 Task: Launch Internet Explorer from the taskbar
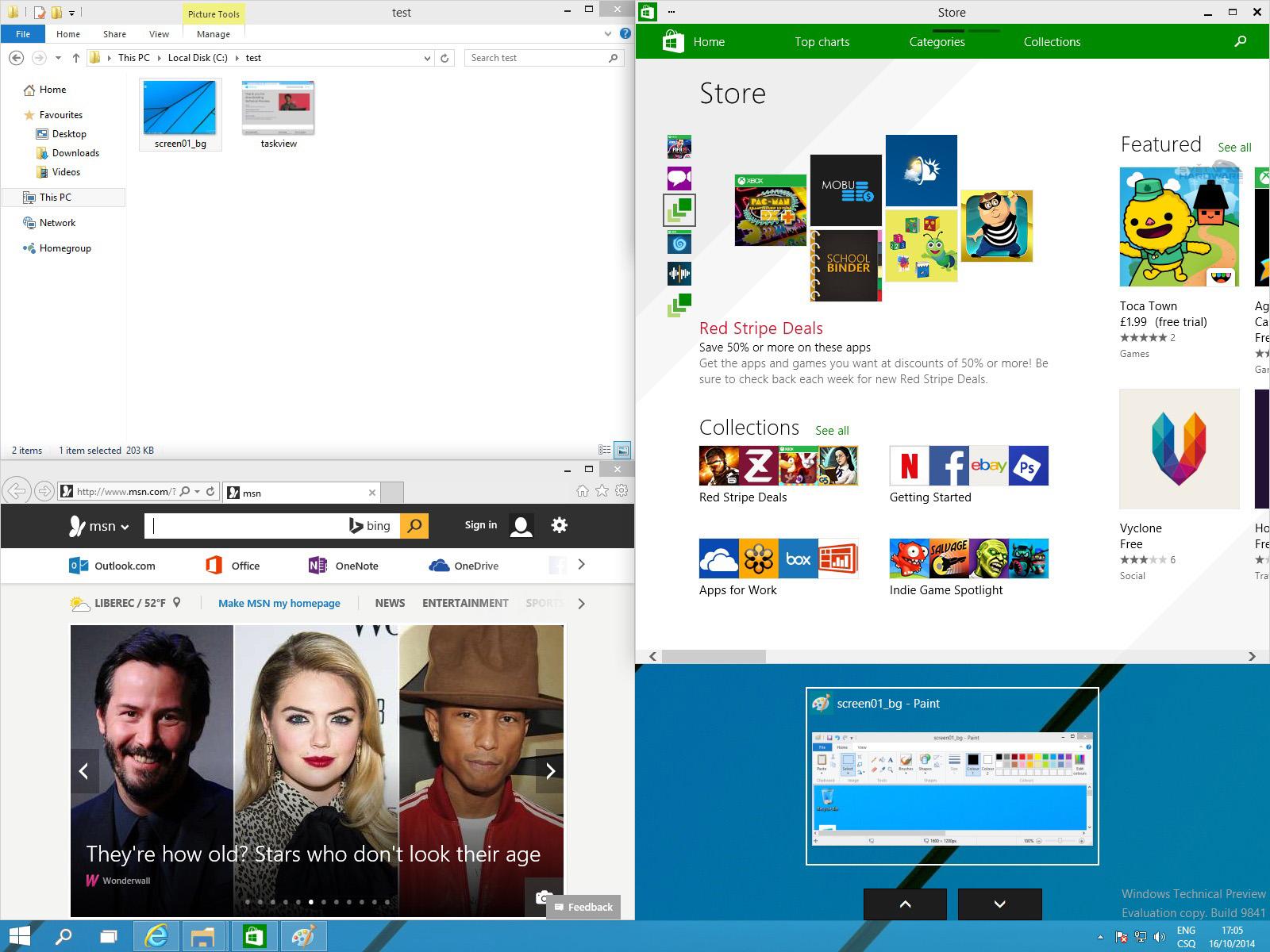(156, 936)
